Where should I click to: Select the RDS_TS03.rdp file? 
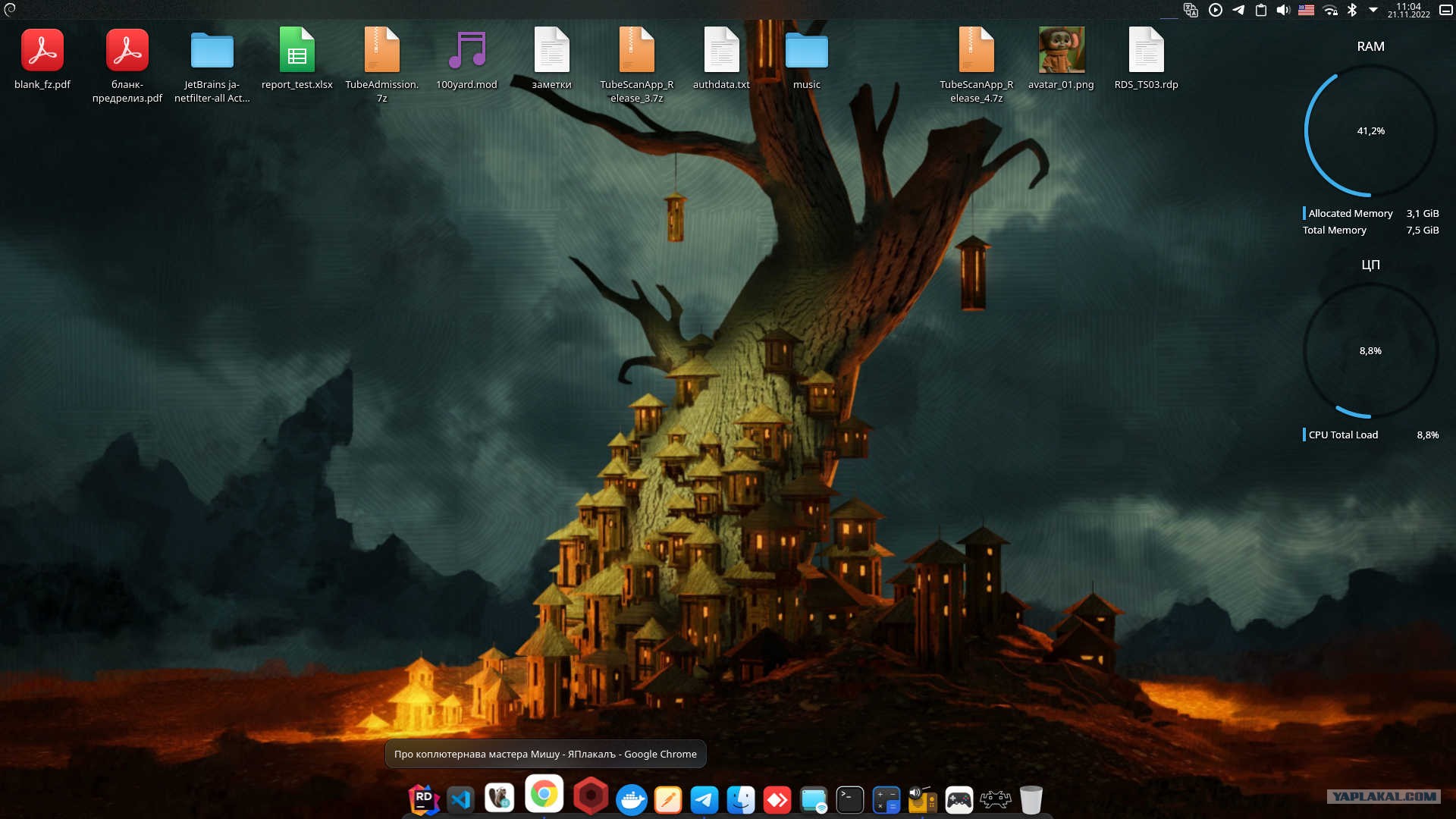[1147, 59]
